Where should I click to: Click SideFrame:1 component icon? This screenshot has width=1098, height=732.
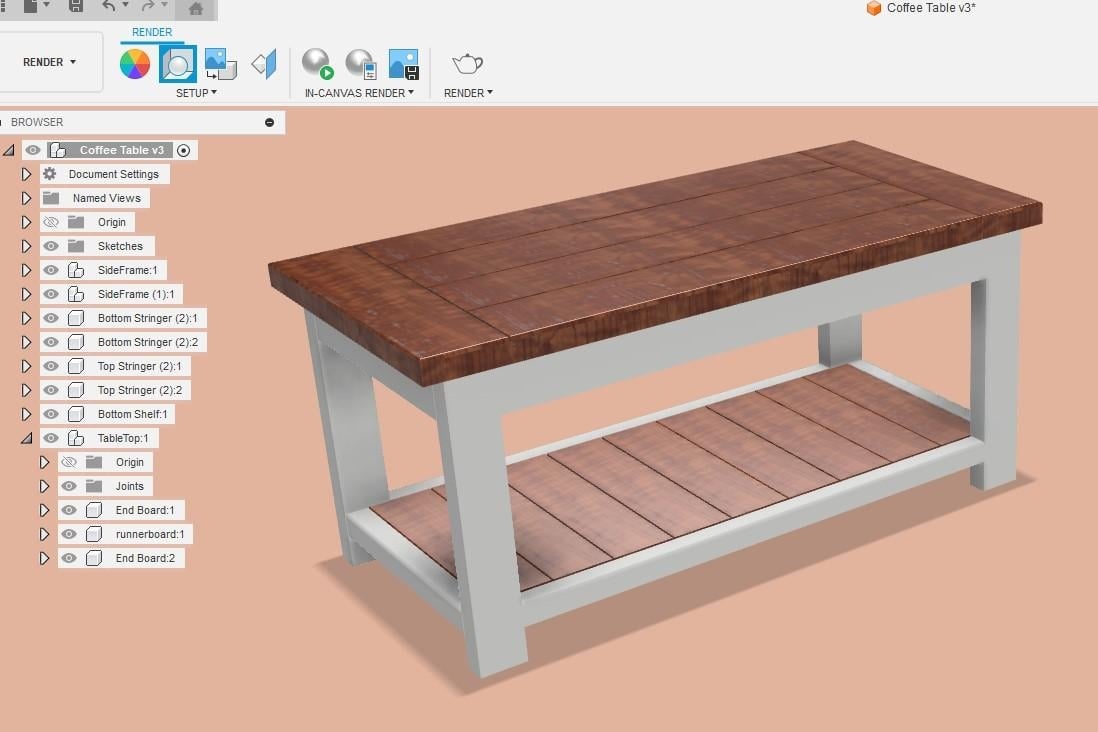76,270
